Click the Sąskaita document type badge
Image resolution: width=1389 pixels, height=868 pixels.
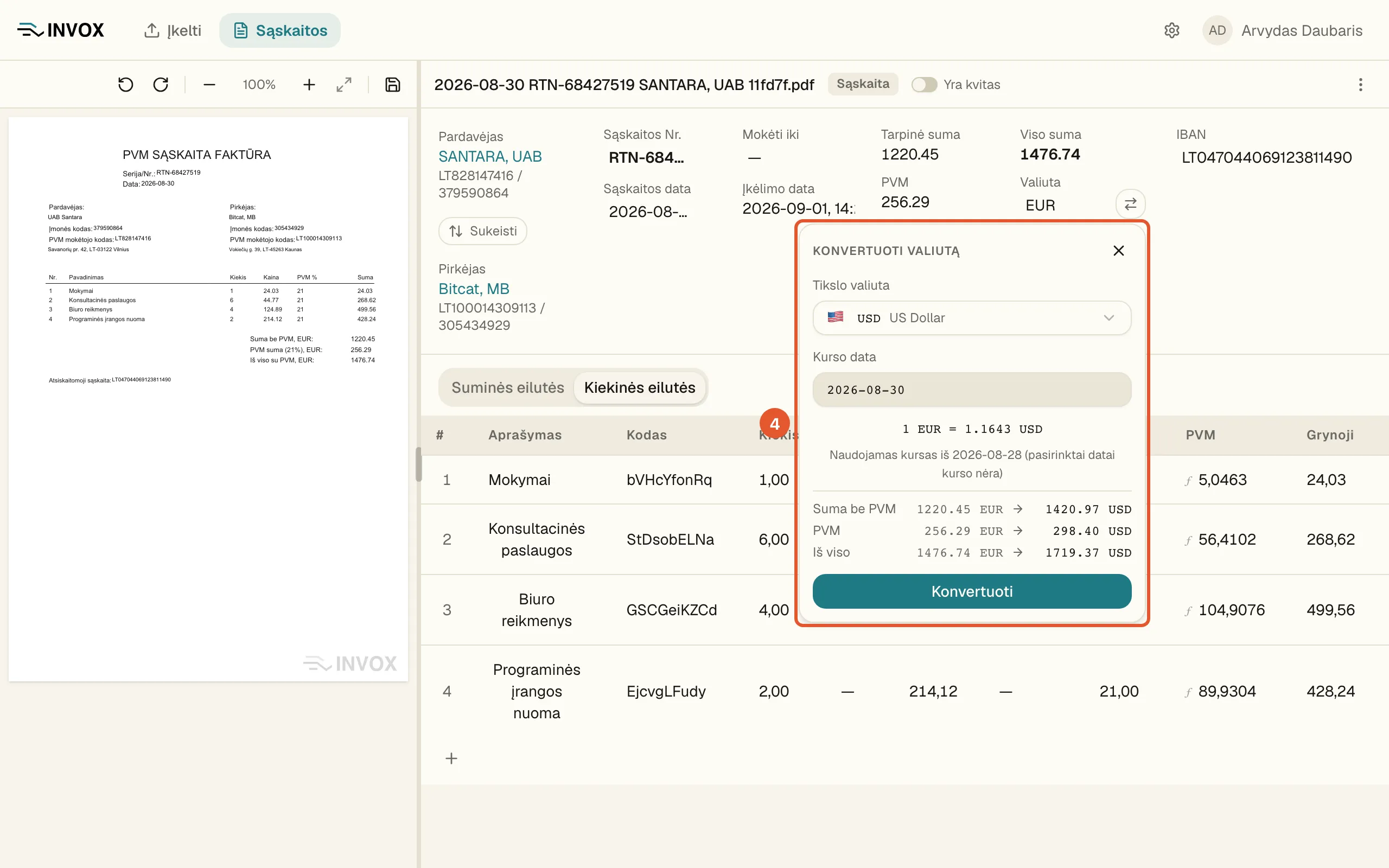[x=863, y=84]
